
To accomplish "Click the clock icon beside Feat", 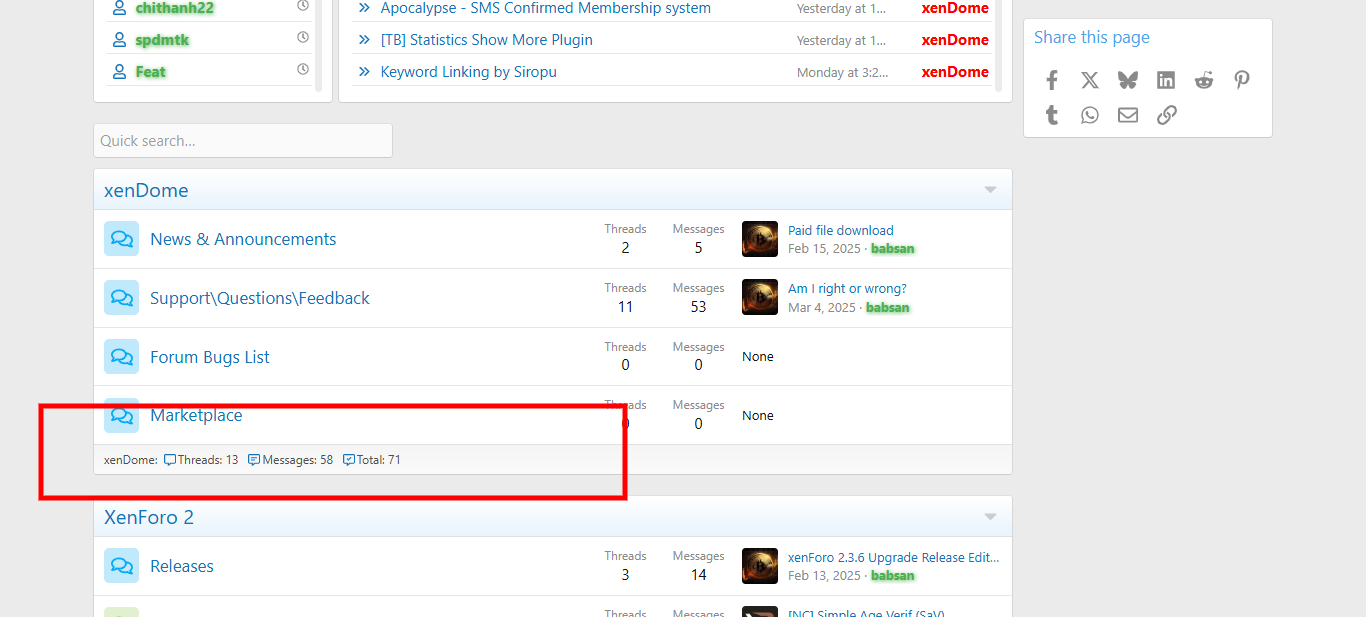I will click(x=303, y=70).
